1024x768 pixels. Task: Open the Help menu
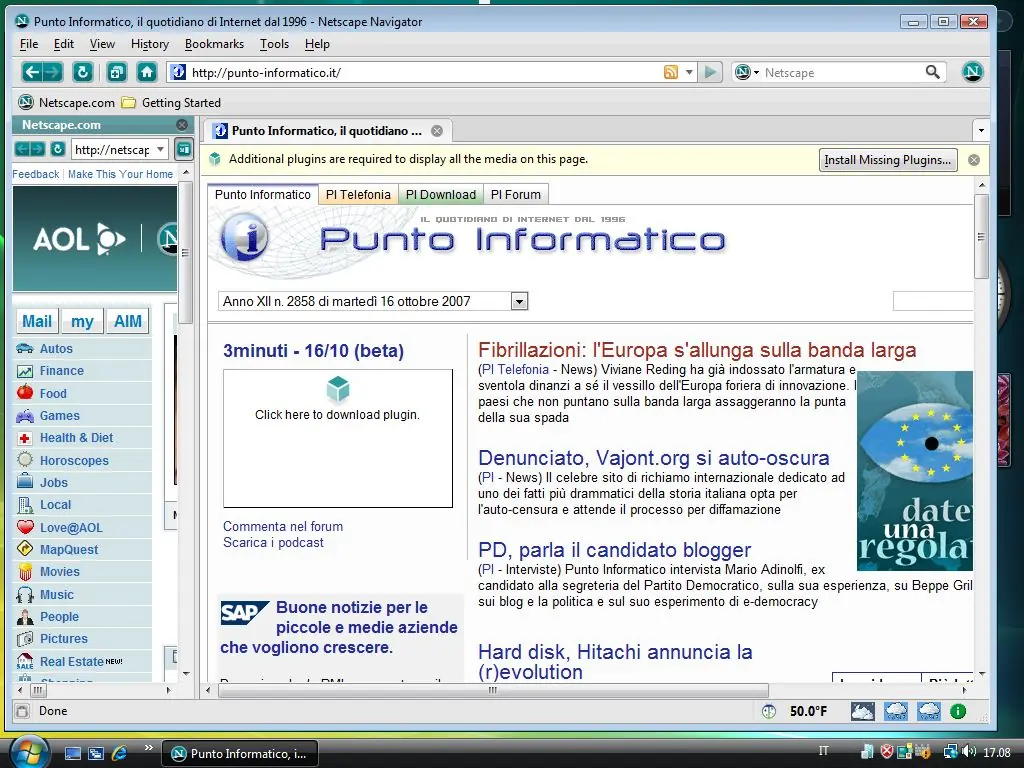(317, 44)
